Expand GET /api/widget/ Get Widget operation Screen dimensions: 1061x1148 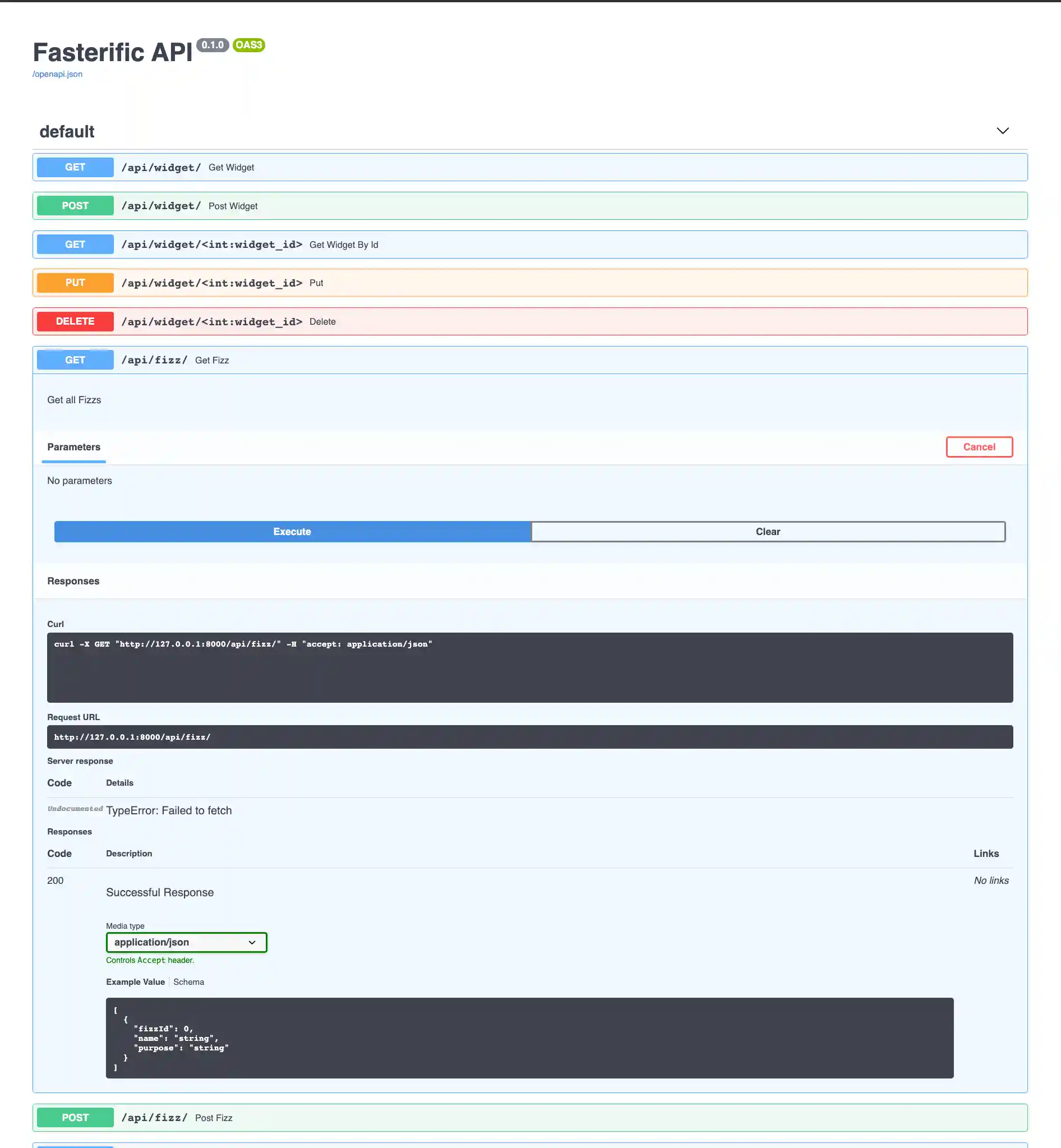[530, 167]
